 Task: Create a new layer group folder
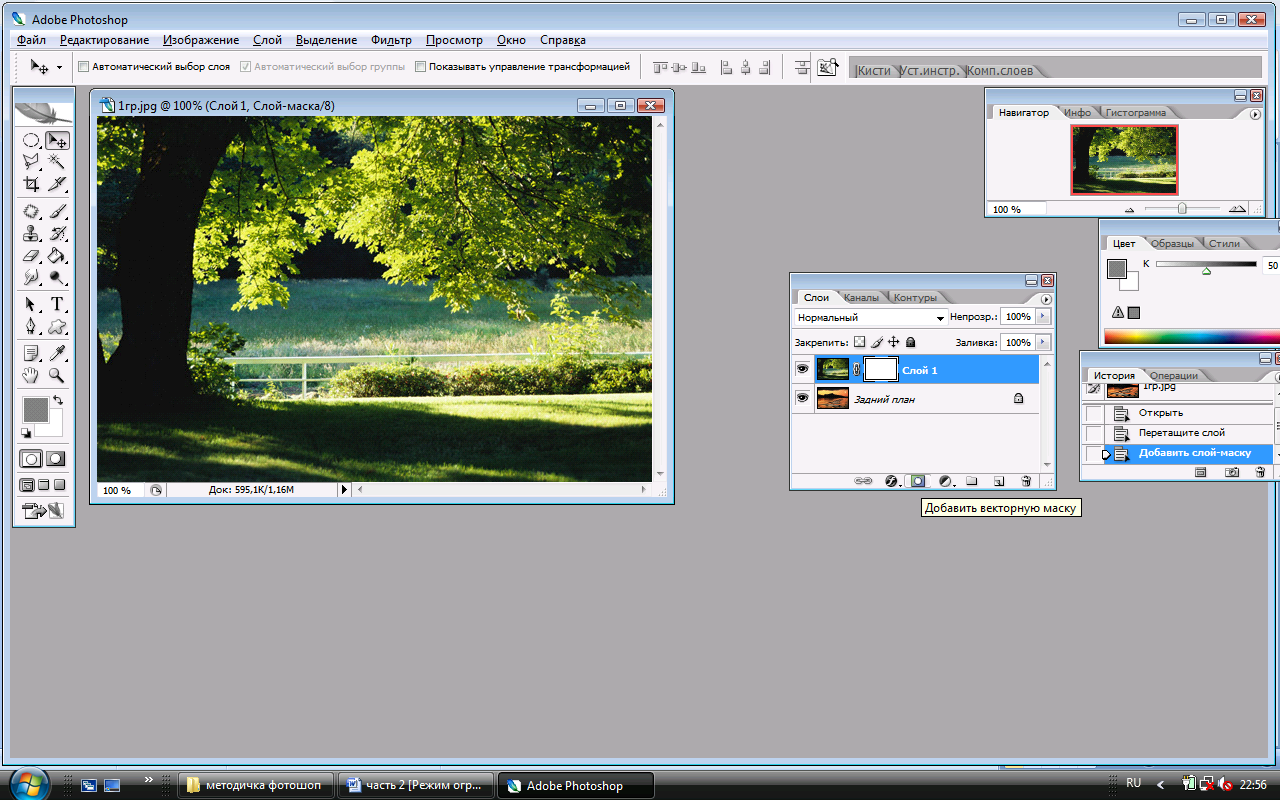[971, 481]
